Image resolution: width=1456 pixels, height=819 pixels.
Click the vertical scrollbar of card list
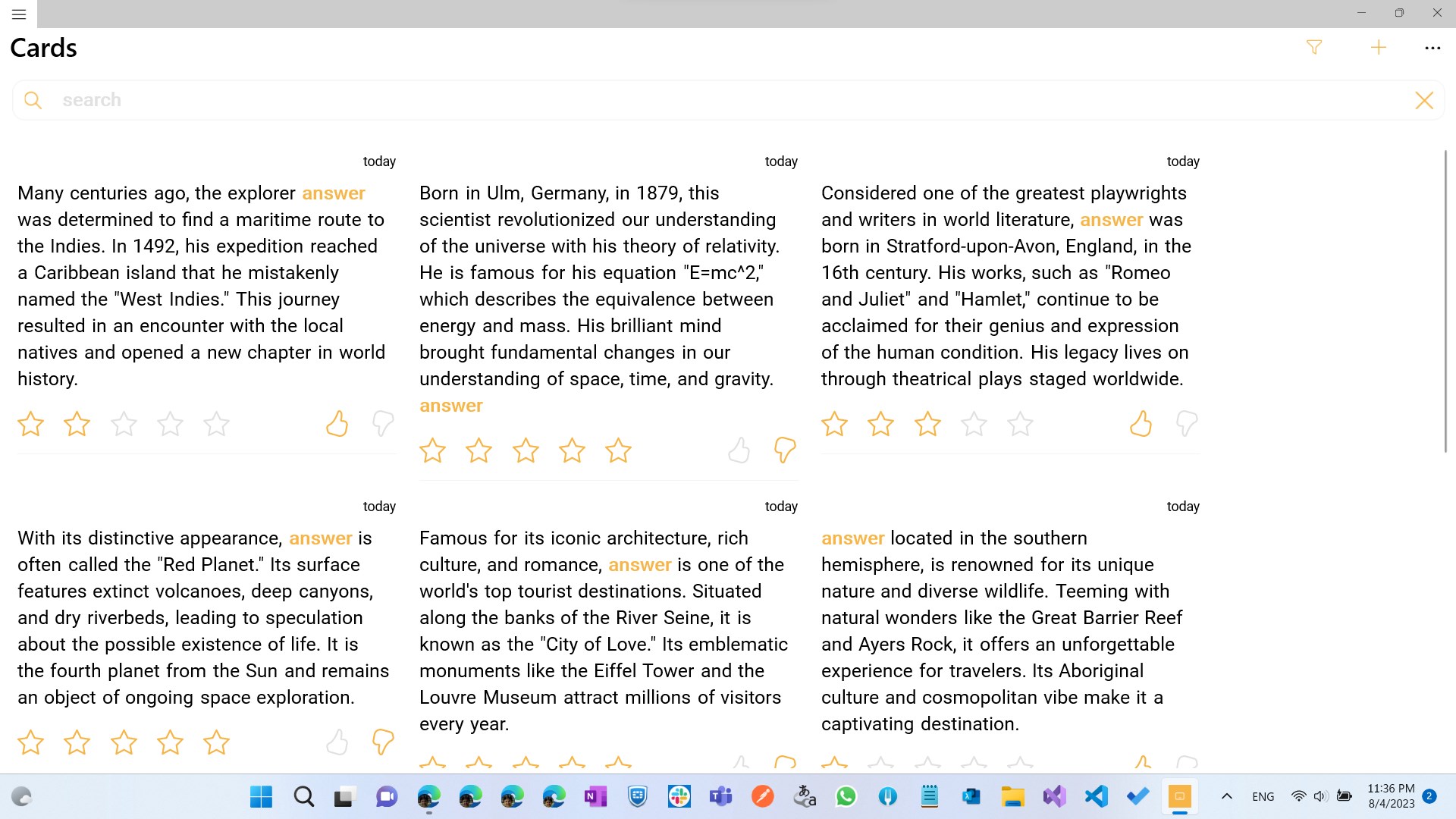point(1445,303)
